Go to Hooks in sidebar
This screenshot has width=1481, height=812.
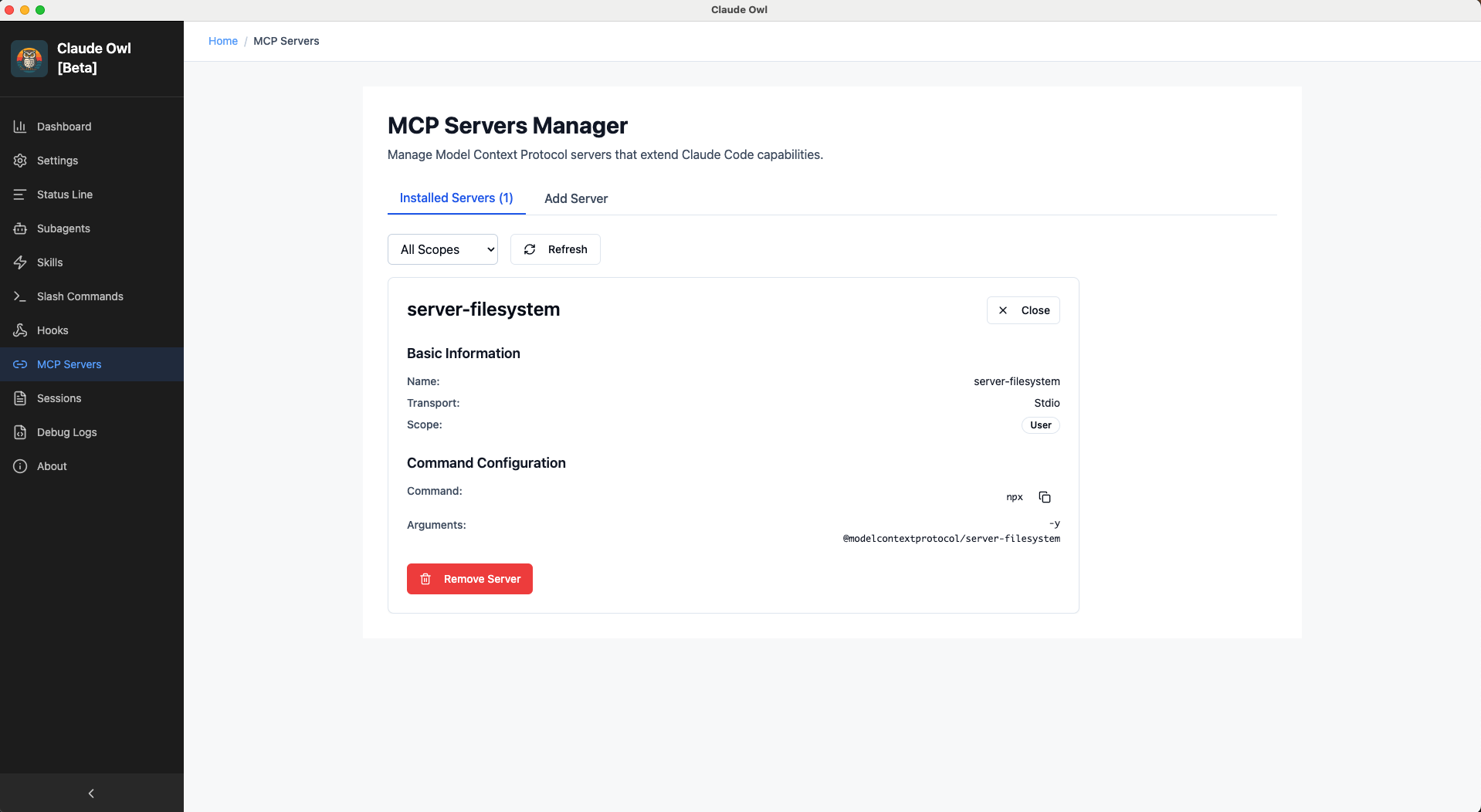pyautogui.click(x=92, y=330)
